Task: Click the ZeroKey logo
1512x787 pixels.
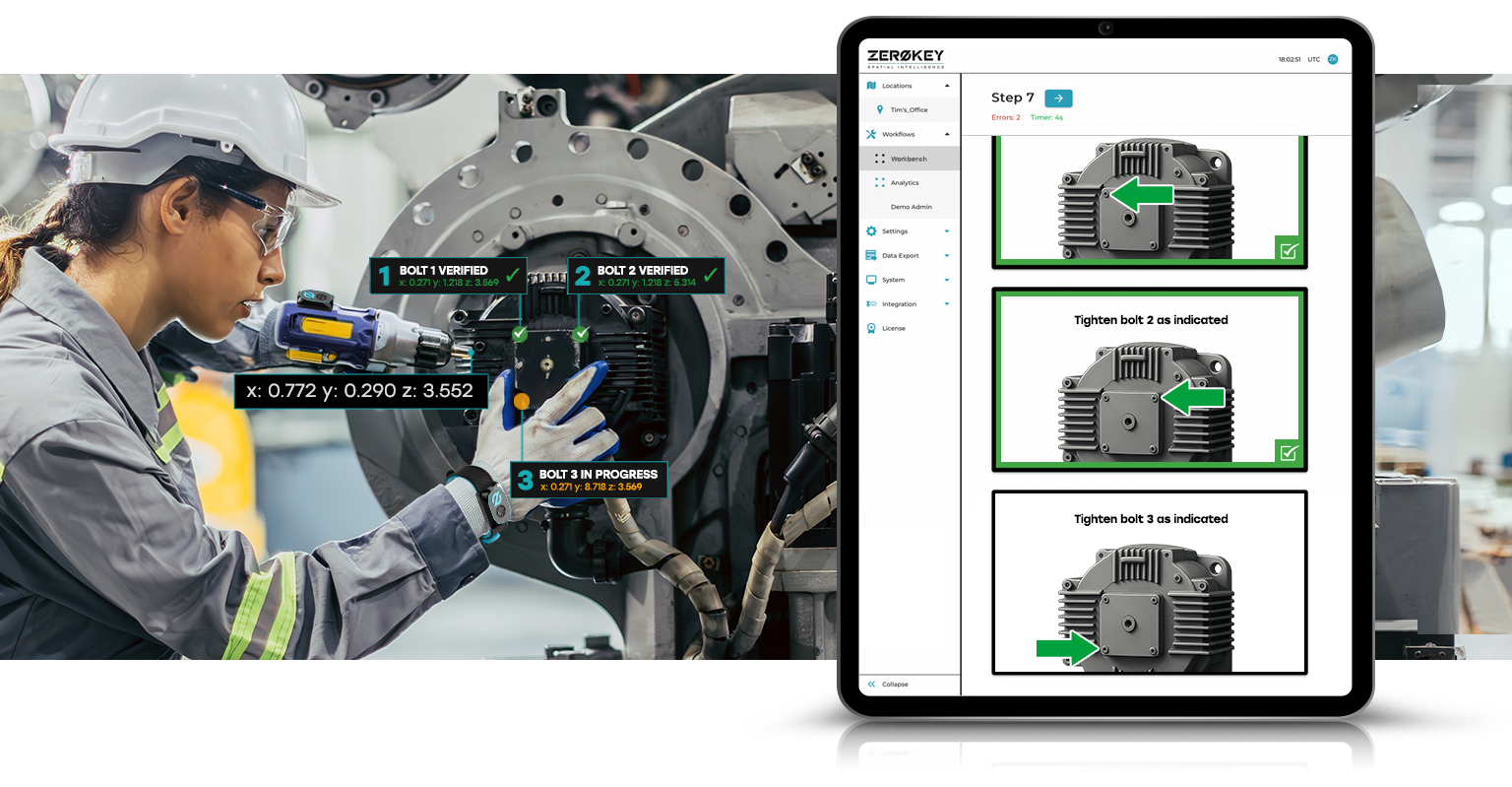Action: coord(905,58)
